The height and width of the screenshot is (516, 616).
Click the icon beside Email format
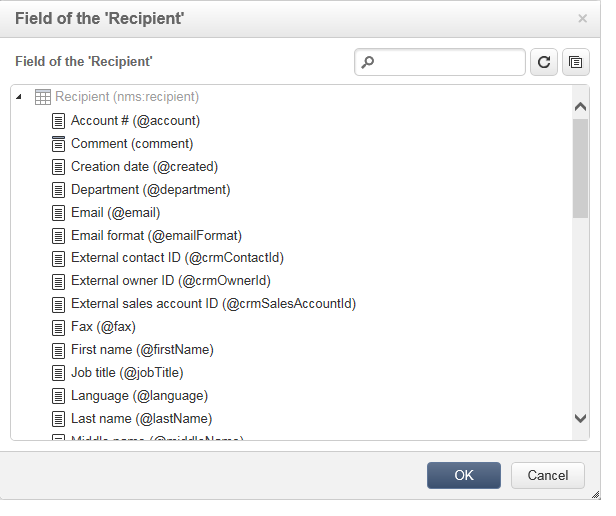click(x=58, y=236)
